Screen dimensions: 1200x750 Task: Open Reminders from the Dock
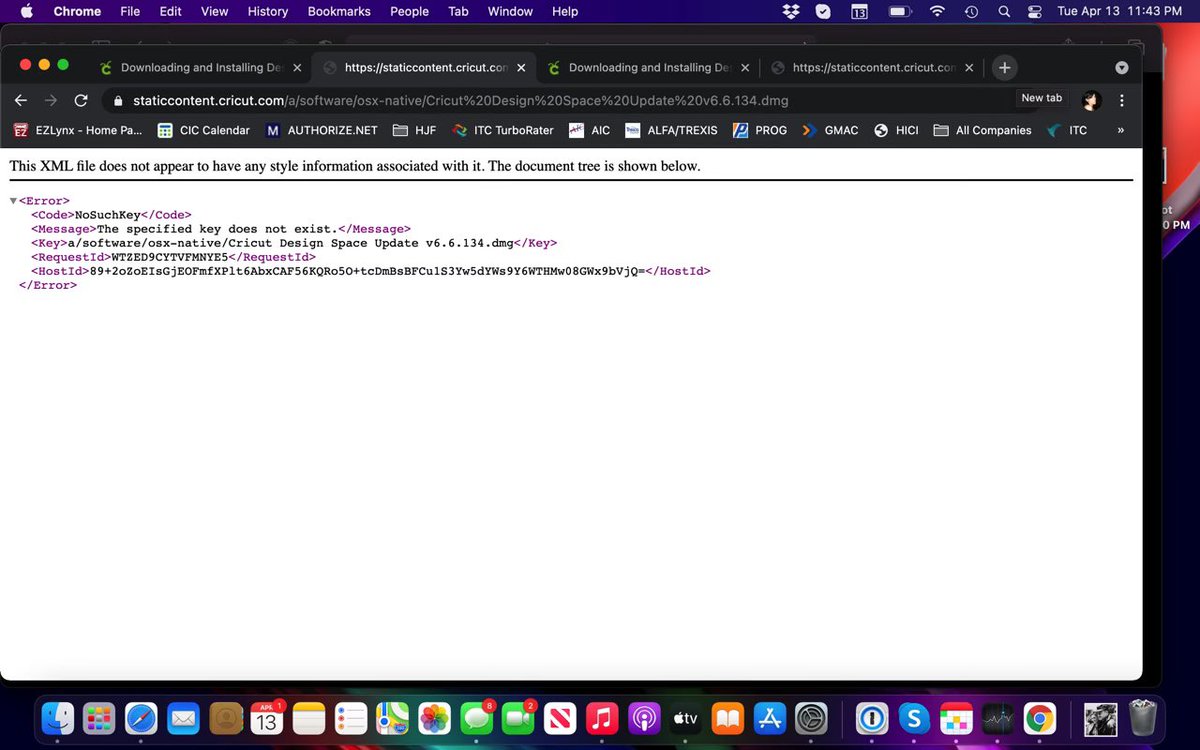coord(352,718)
